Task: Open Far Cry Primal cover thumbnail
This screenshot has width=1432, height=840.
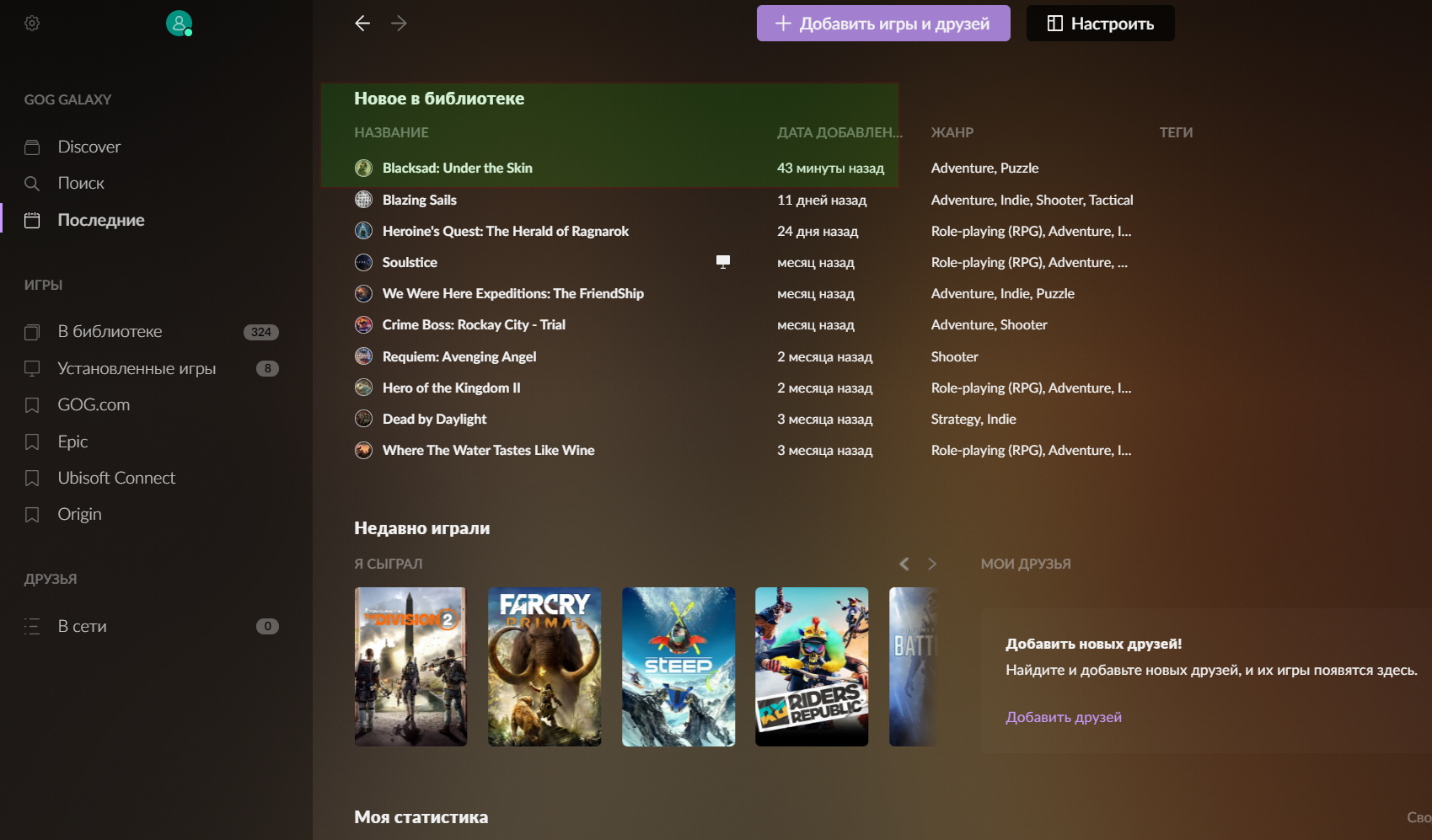Action: point(544,666)
